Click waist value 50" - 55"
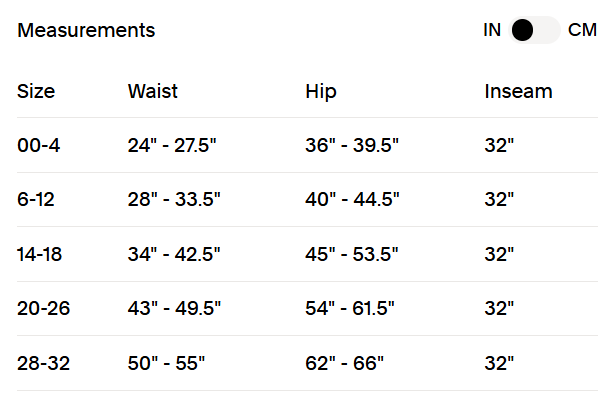 (167, 363)
